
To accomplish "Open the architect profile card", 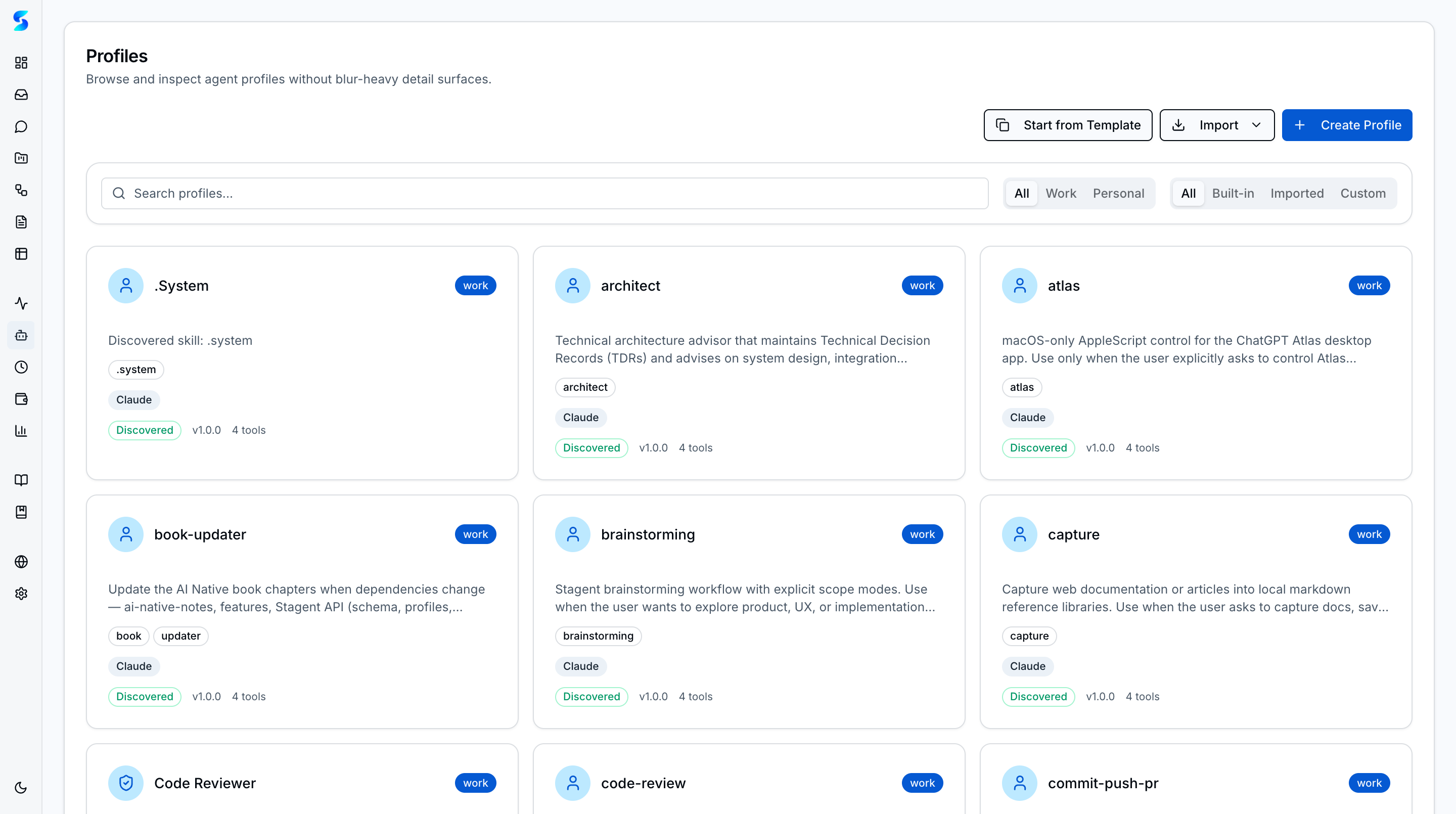I will [x=748, y=363].
